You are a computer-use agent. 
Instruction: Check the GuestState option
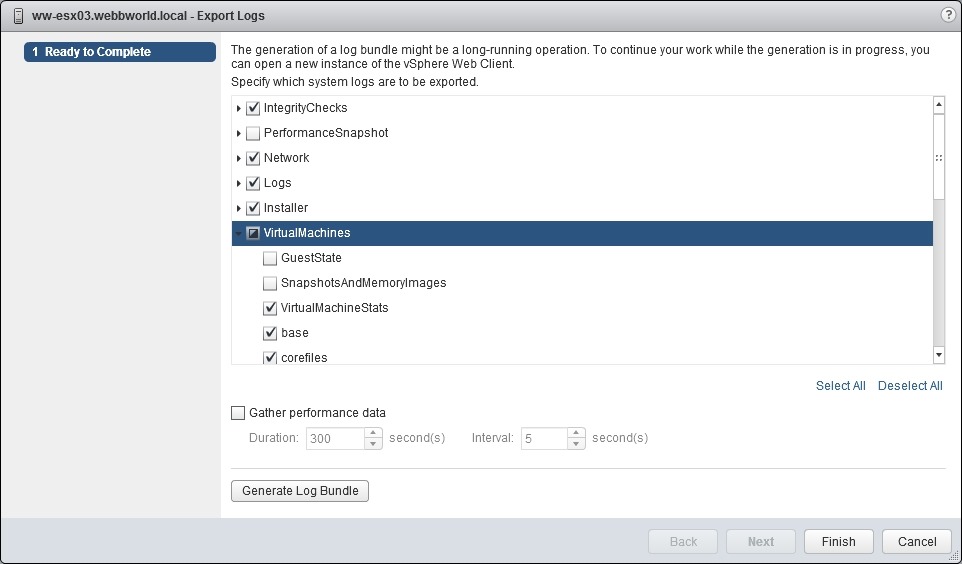270,258
